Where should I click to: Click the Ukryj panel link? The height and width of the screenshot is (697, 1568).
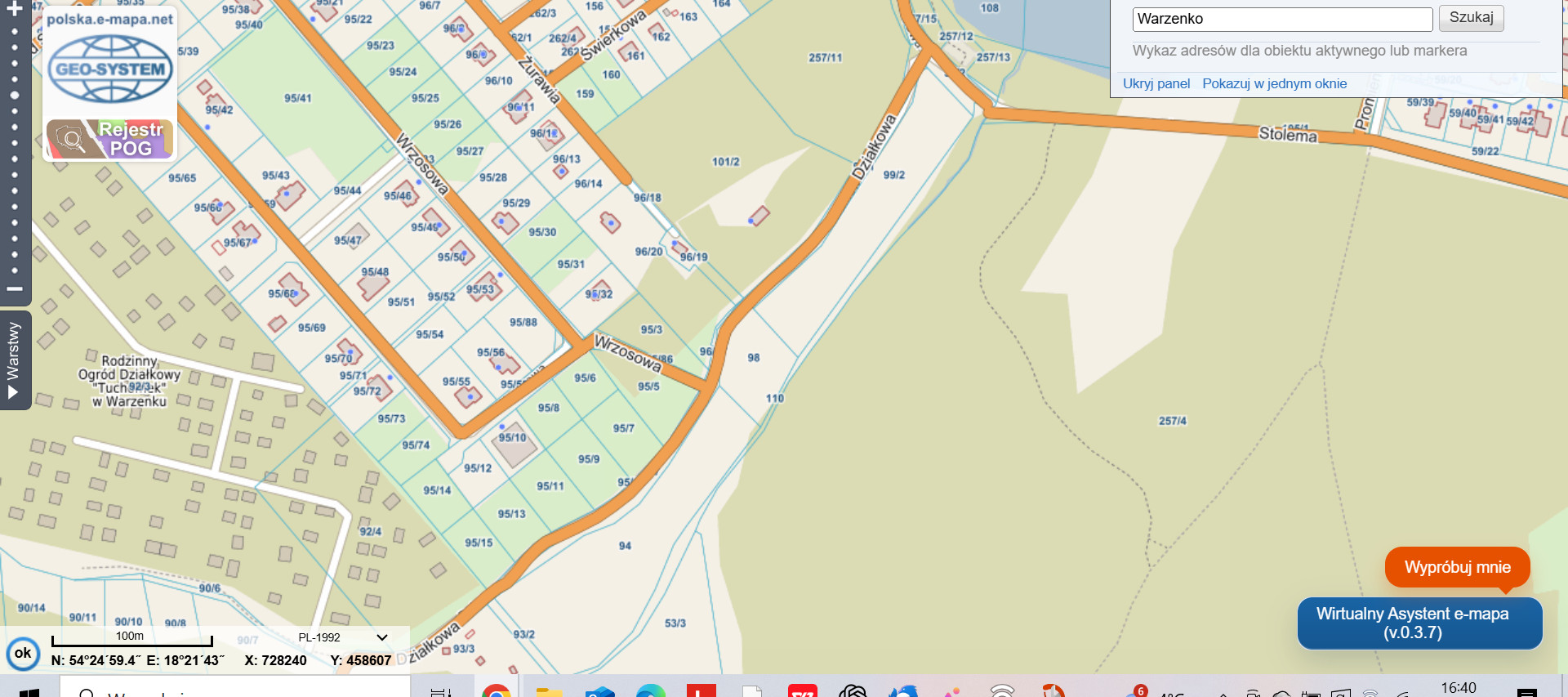click(1156, 83)
